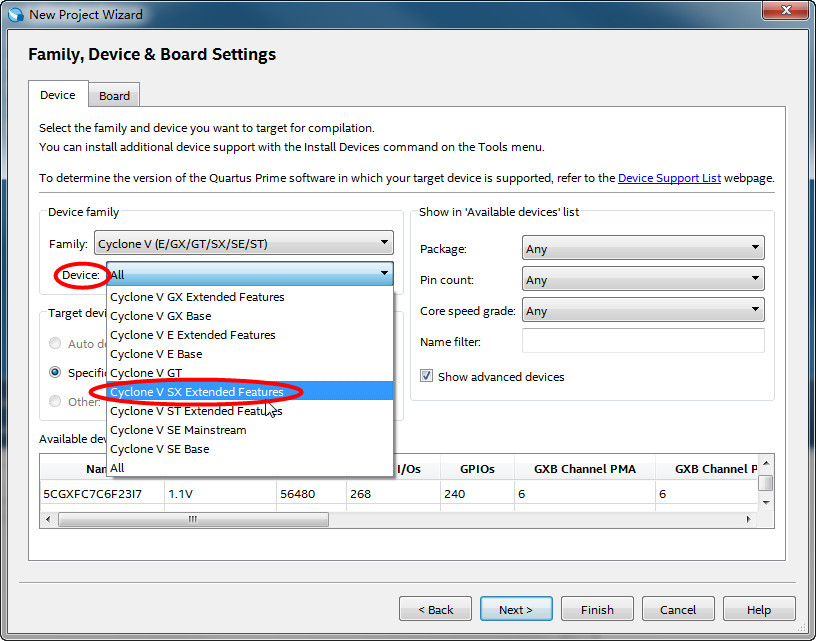This screenshot has height=641, width=816.
Task: Choose Cyclone V GX Base option
Action: click(x=250, y=316)
